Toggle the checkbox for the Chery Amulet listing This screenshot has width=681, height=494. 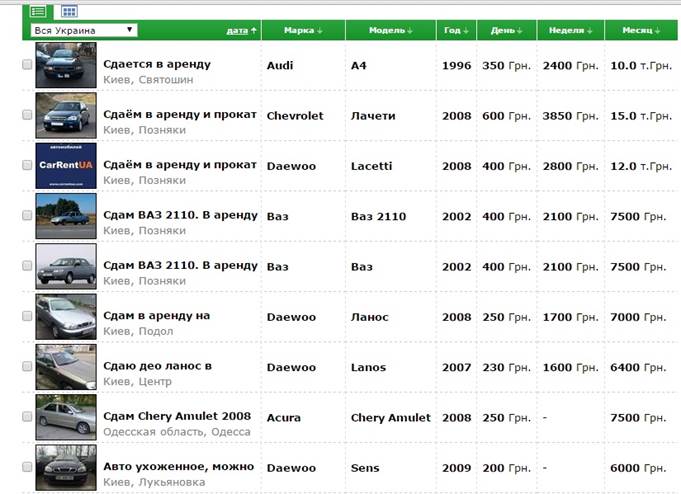click(x=27, y=417)
